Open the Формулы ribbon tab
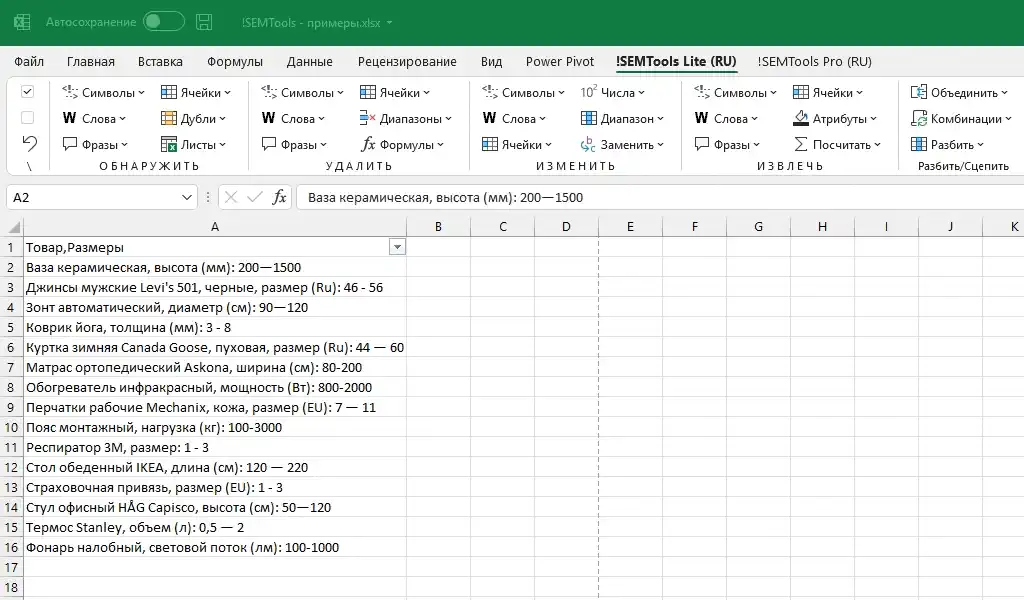This screenshot has height=600, width=1024. coord(234,61)
